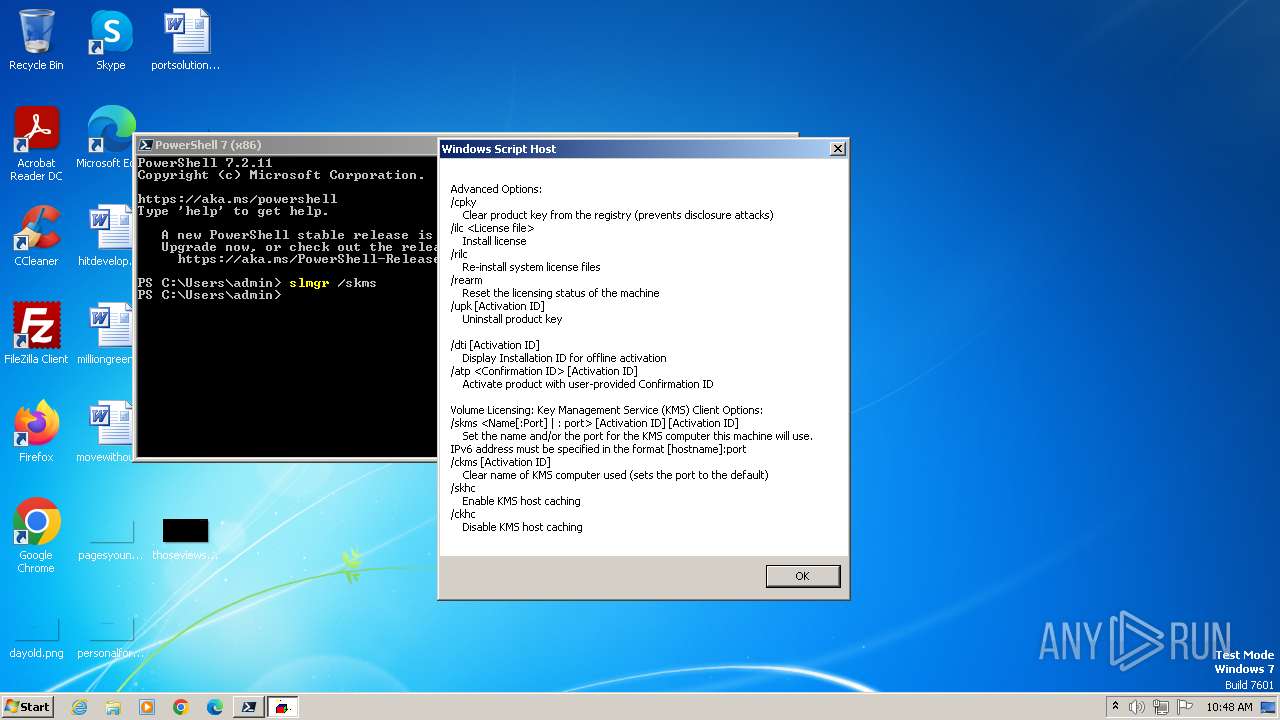Select the pagesyoun desktop file
1280x720 pixels.
pyautogui.click(x=111, y=537)
